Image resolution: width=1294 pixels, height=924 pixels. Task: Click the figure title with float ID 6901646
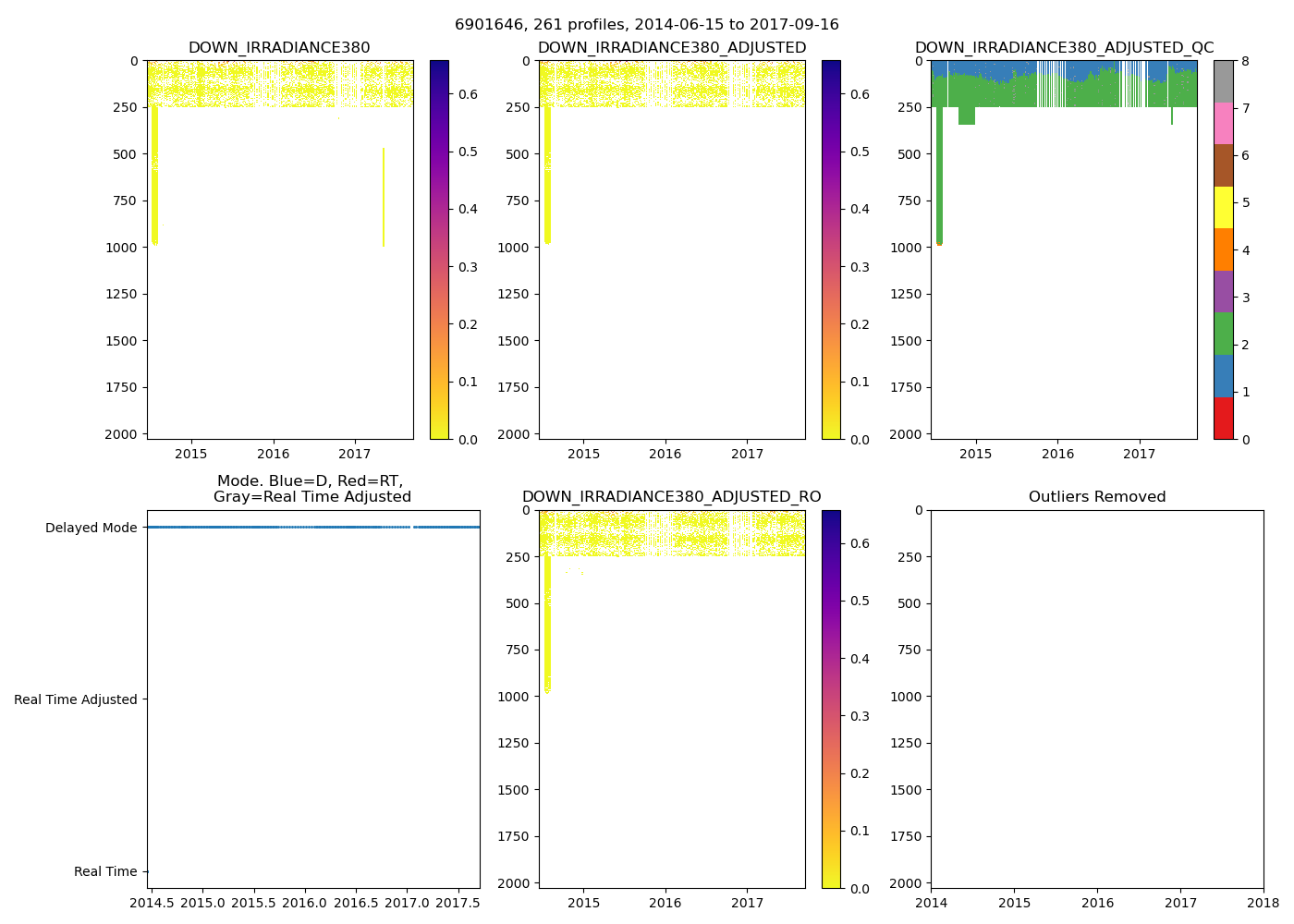point(647,25)
